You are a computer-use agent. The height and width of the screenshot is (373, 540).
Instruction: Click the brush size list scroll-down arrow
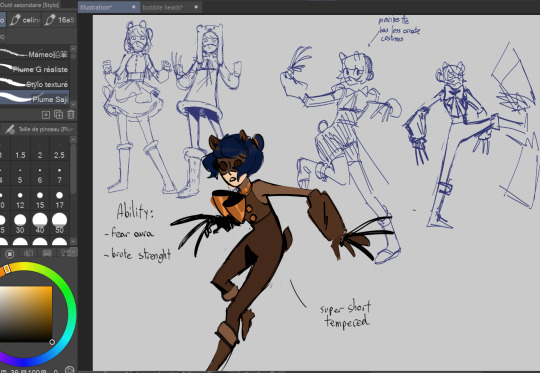click(73, 241)
